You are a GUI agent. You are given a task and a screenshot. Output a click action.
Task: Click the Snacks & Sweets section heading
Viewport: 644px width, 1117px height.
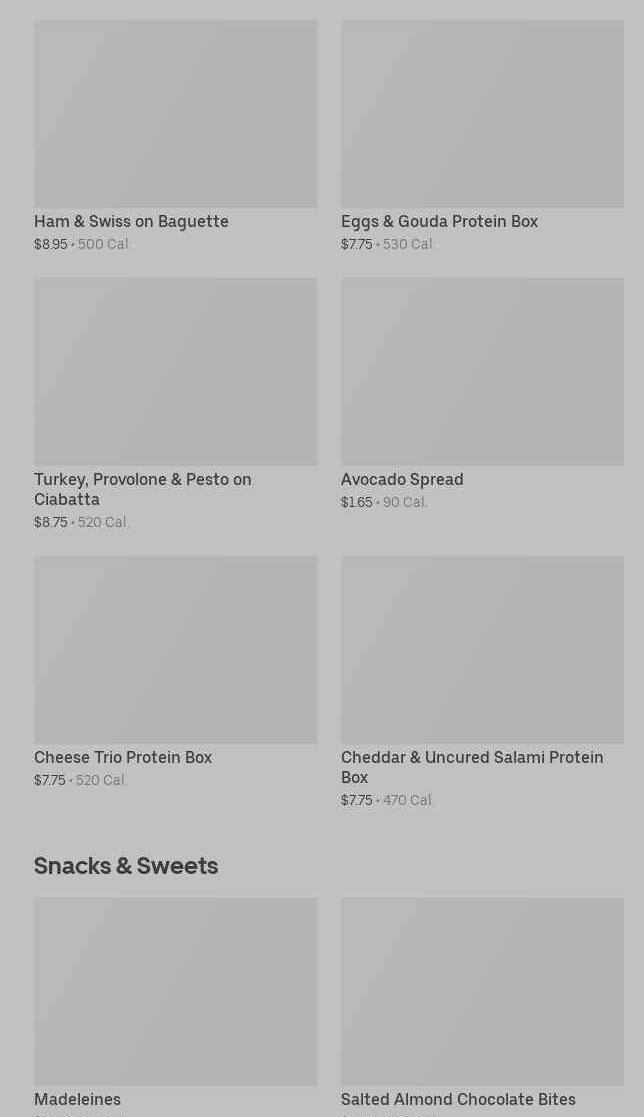click(x=126, y=865)
